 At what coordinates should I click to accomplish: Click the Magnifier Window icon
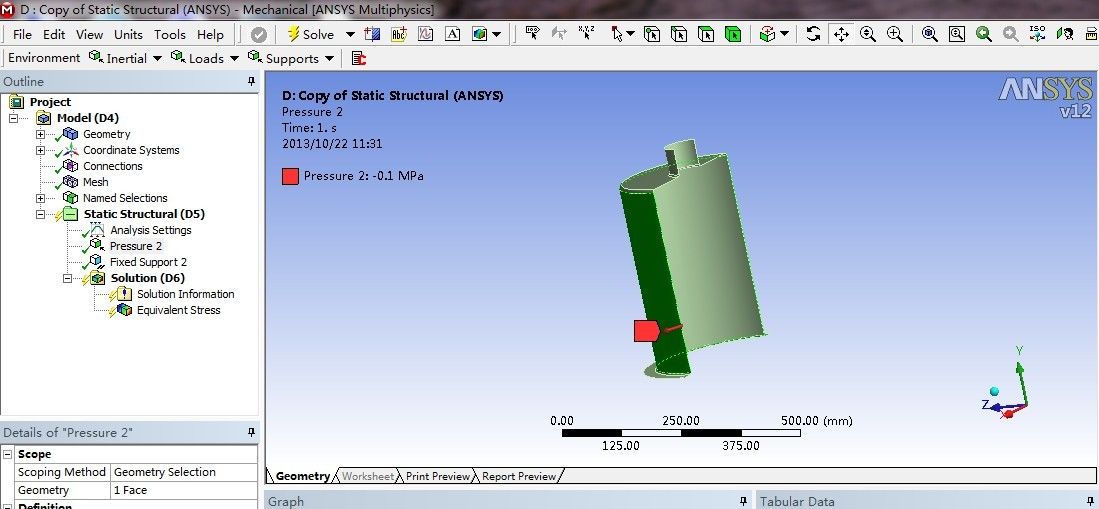[957, 34]
